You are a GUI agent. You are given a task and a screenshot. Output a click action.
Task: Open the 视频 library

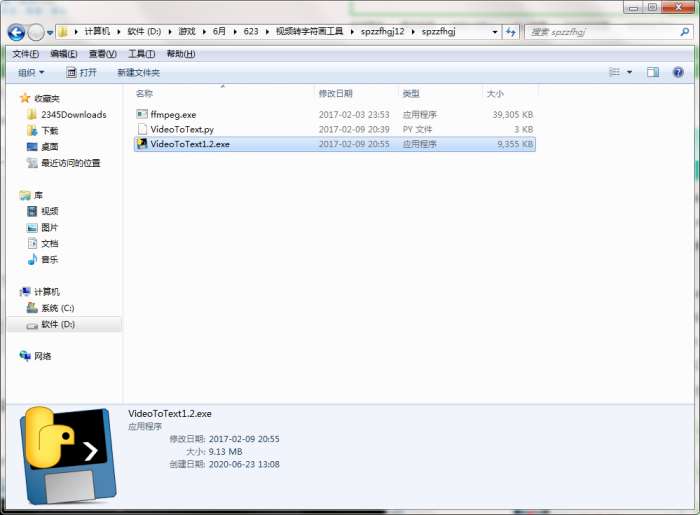pos(50,211)
